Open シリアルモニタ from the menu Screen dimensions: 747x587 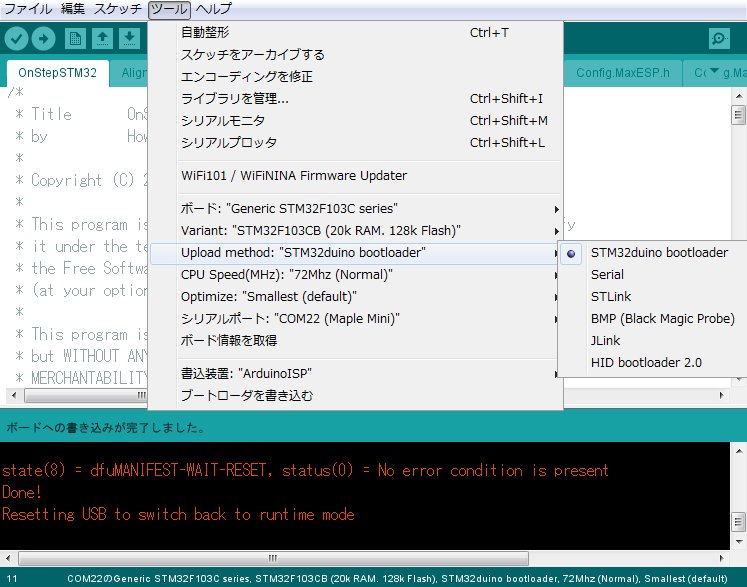[x=355, y=120]
